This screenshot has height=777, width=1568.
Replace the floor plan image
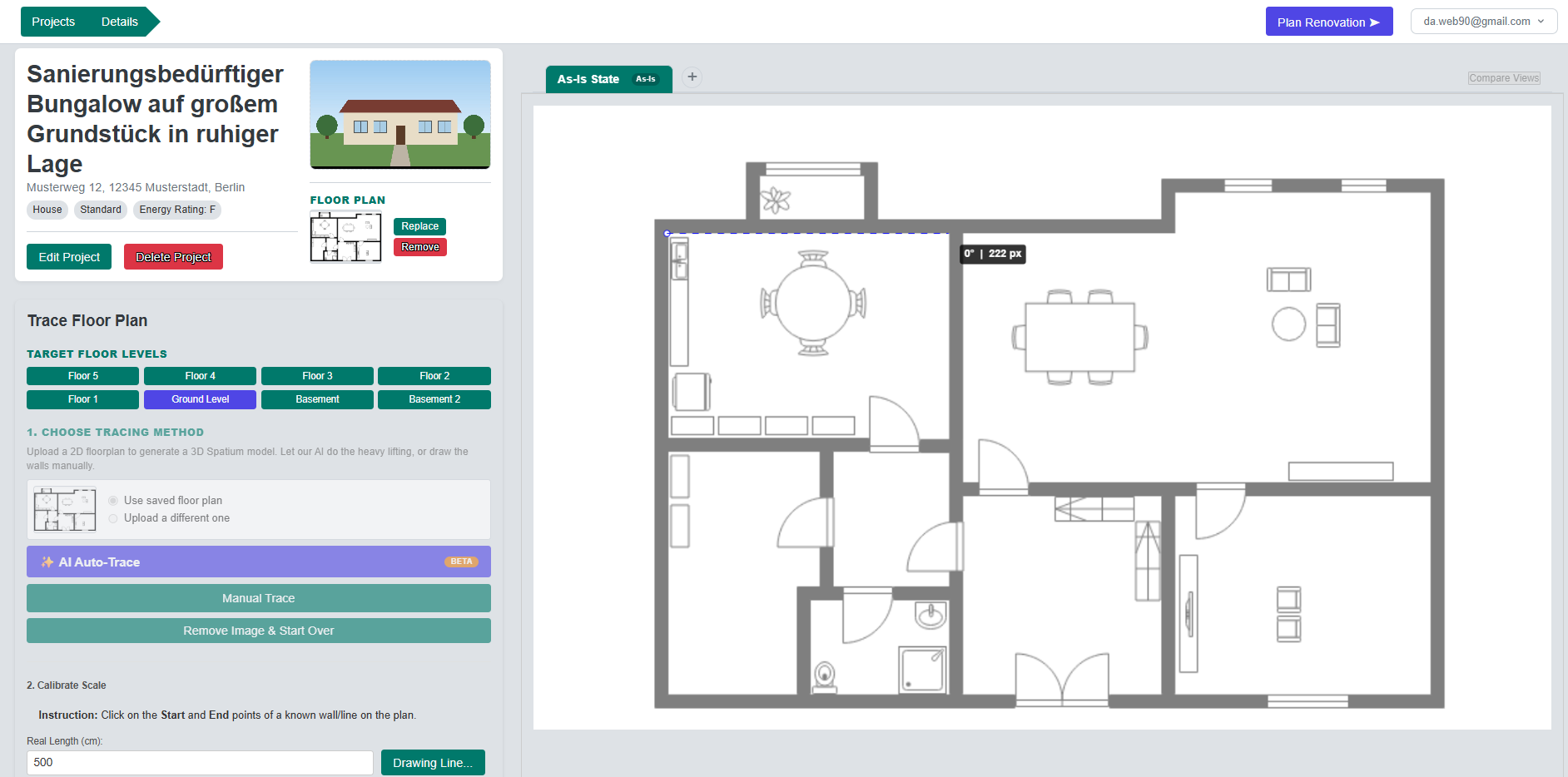click(x=419, y=226)
